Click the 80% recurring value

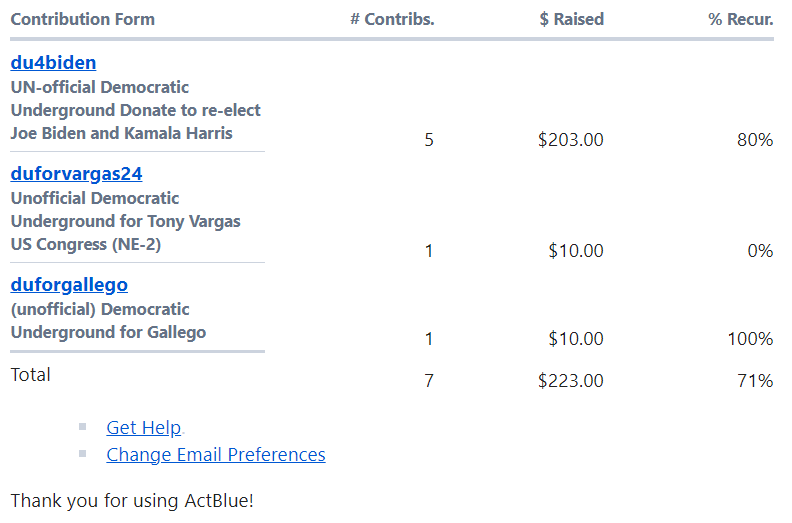(755, 140)
